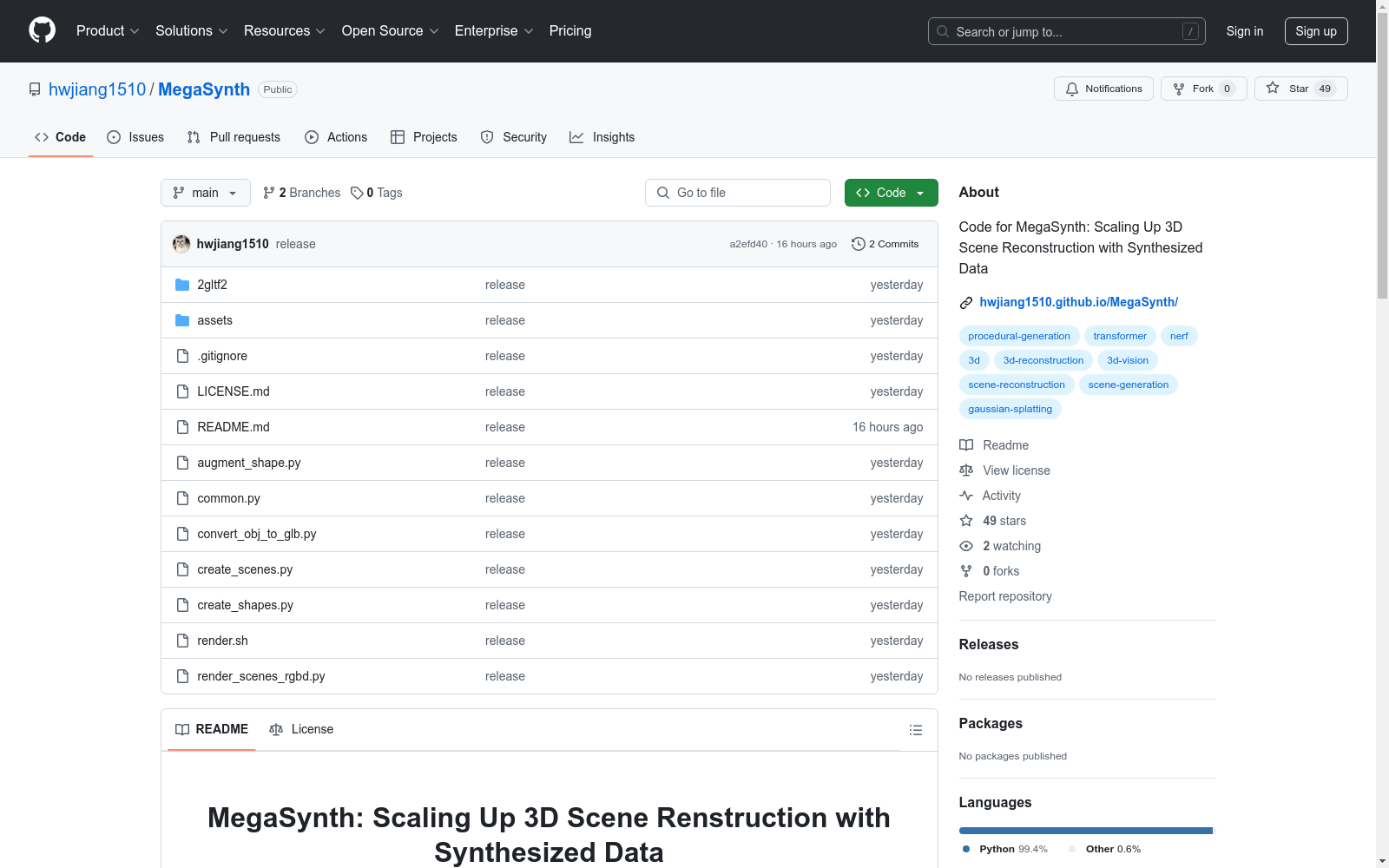Viewport: 1389px width, 868px height.
Task: View the 2 Branches link
Action: [x=302, y=193]
